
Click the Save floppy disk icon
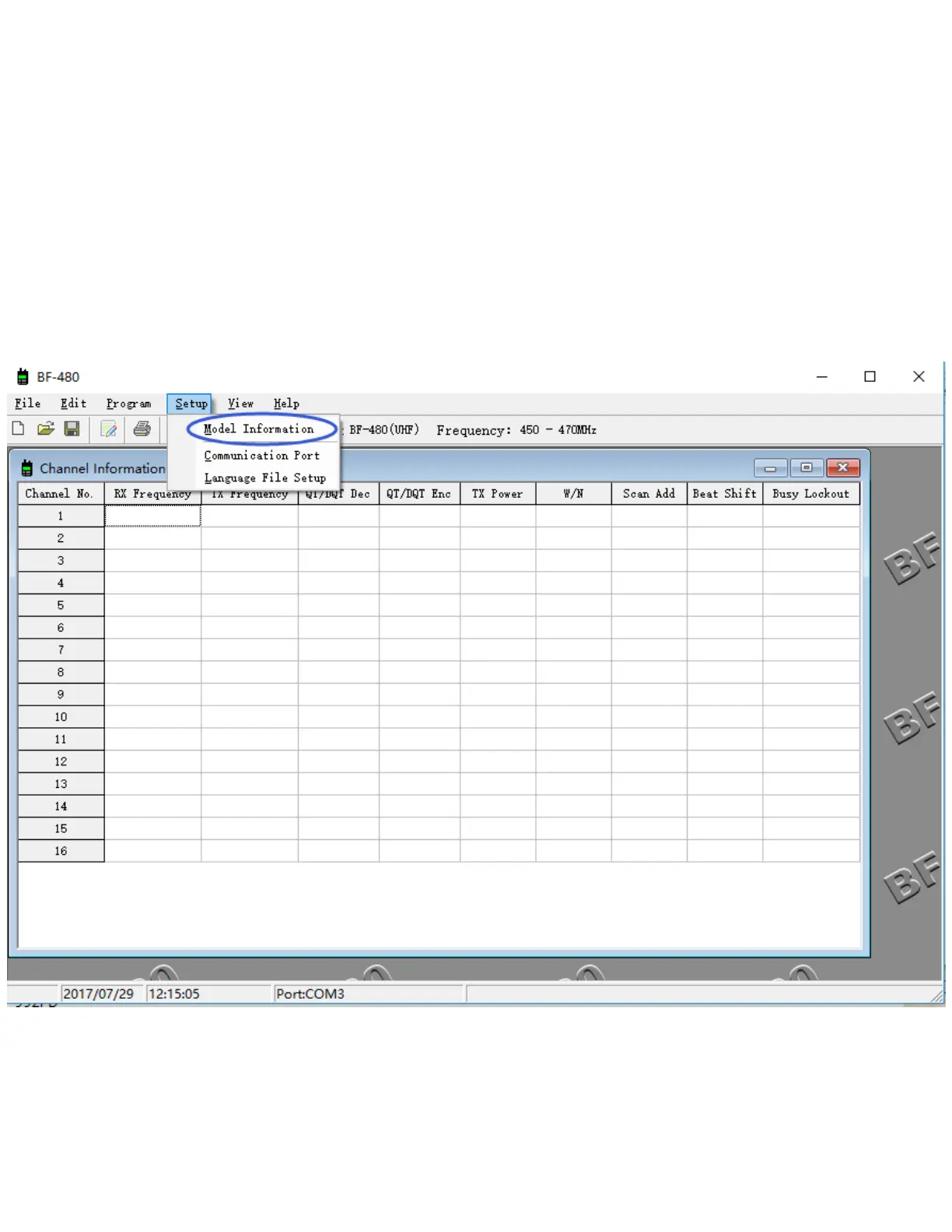tap(72, 429)
